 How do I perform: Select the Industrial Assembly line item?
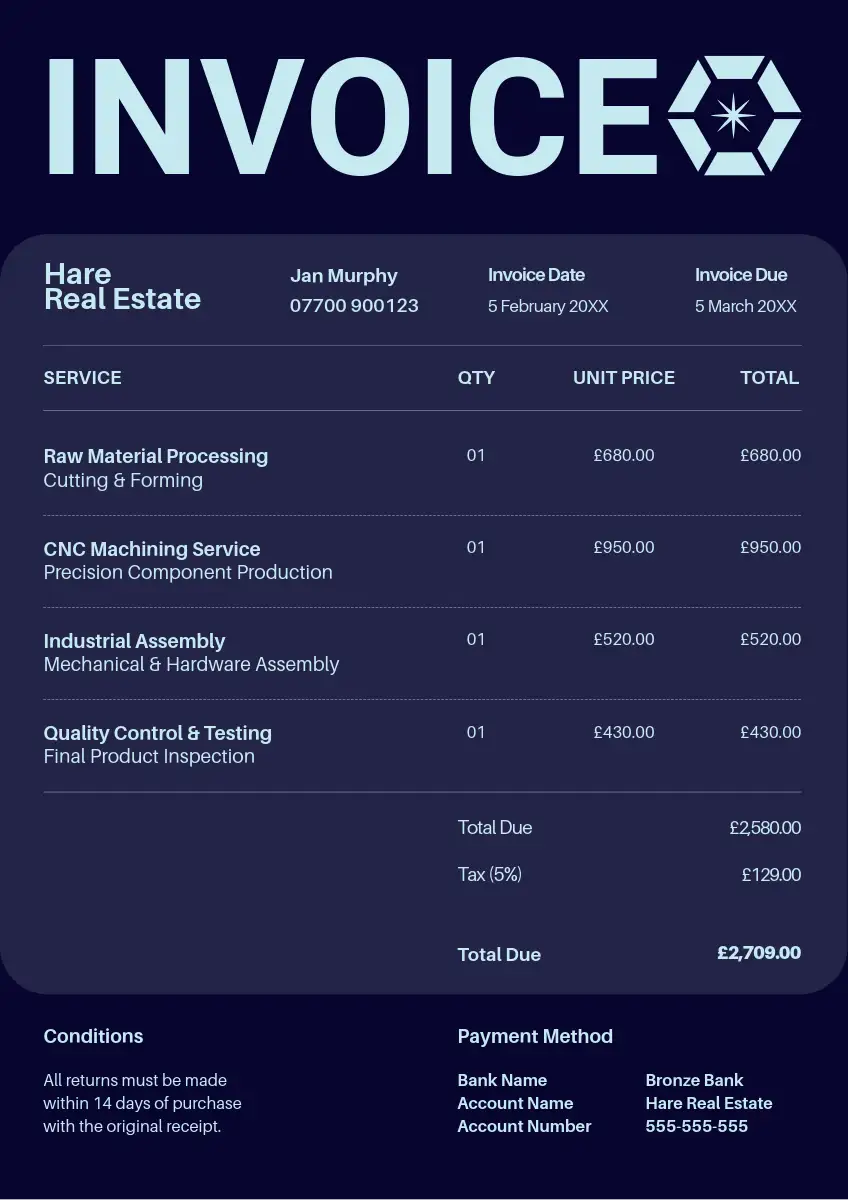(x=134, y=641)
